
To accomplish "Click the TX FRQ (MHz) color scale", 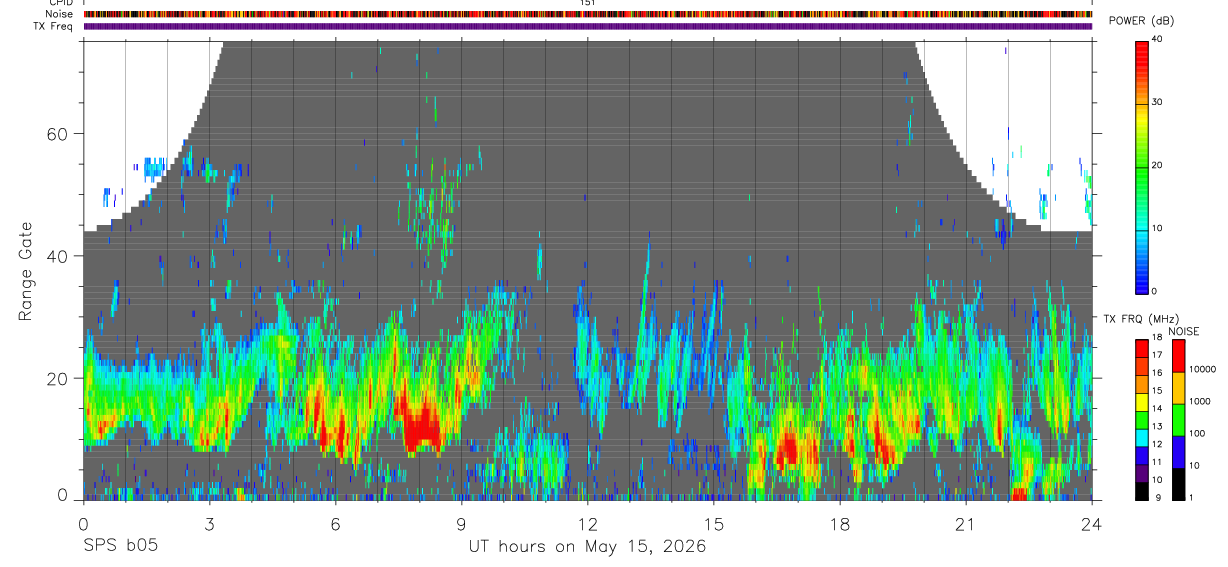I will (1141, 419).
